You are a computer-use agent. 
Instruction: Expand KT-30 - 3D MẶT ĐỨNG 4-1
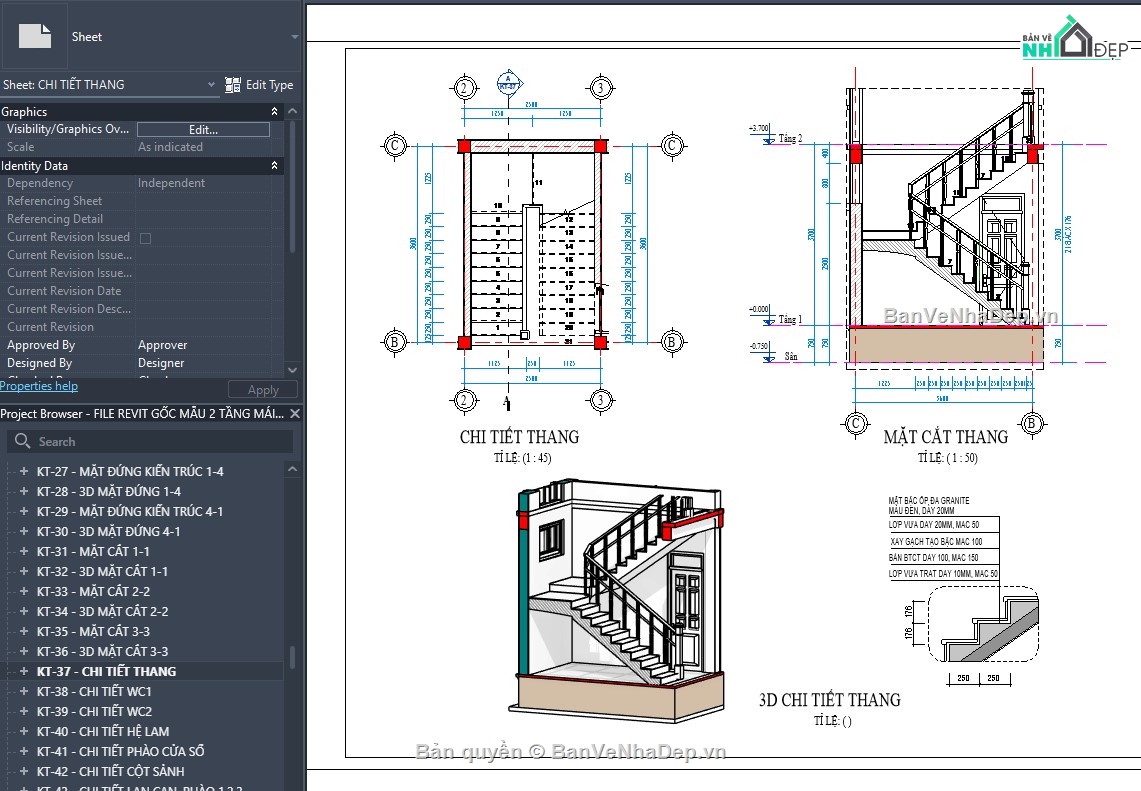click(23, 531)
